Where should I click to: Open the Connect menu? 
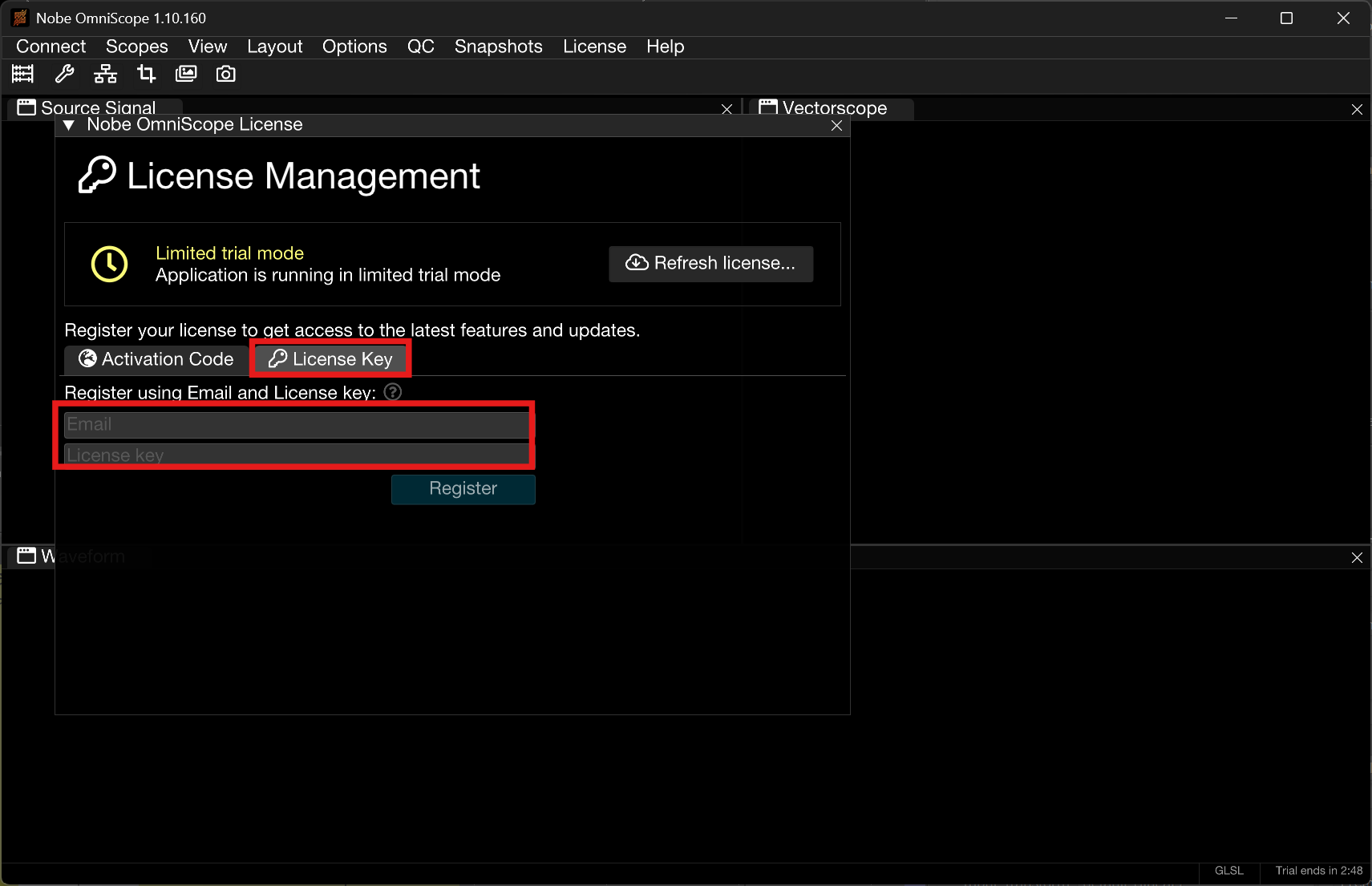[51, 47]
